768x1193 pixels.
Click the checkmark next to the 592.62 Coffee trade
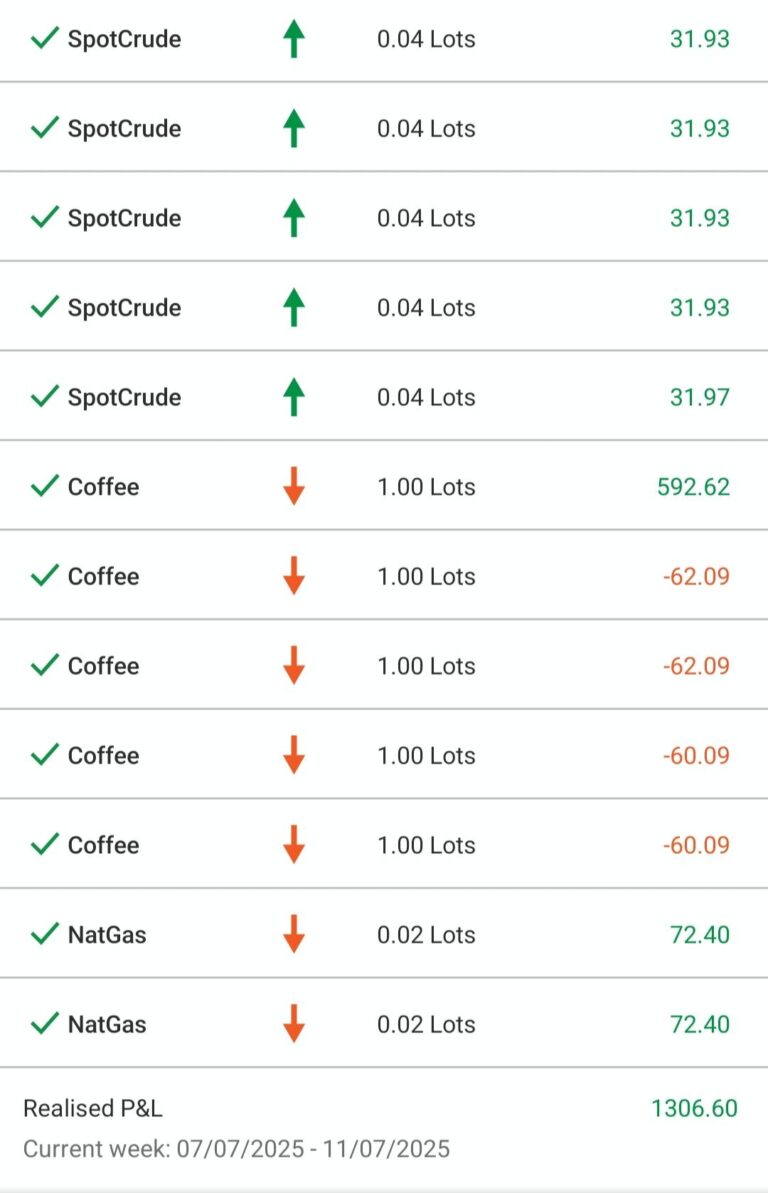pos(45,485)
